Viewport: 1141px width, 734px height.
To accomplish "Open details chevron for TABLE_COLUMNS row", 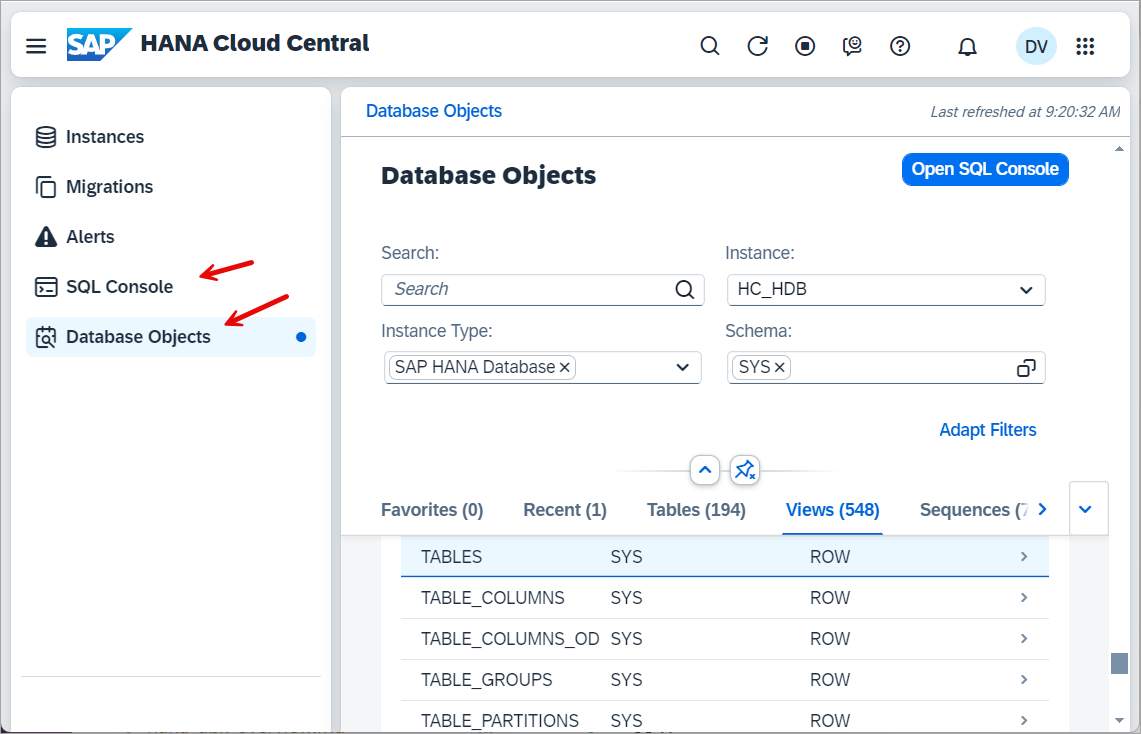I will pos(1024,597).
